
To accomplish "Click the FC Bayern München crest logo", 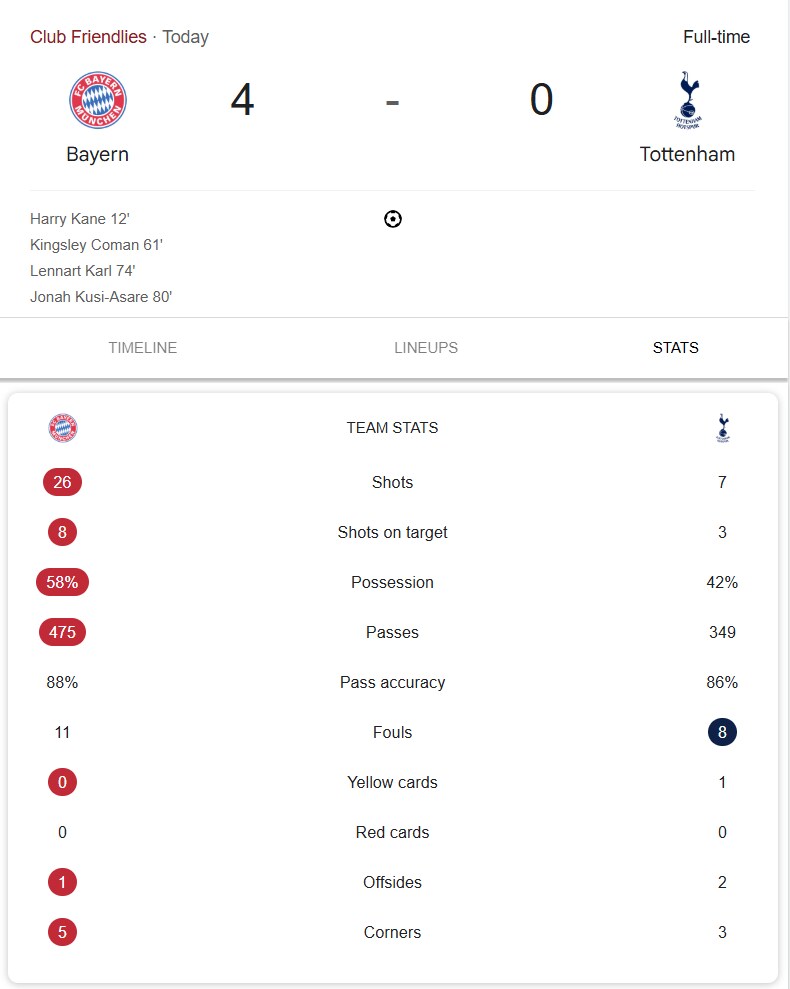I will [97, 100].
